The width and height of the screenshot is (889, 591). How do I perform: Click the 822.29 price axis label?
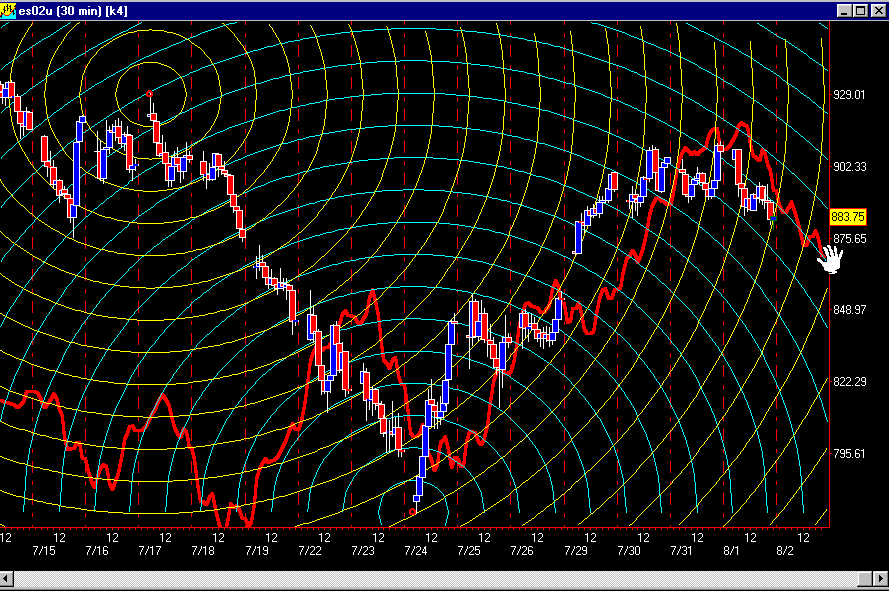coord(849,382)
